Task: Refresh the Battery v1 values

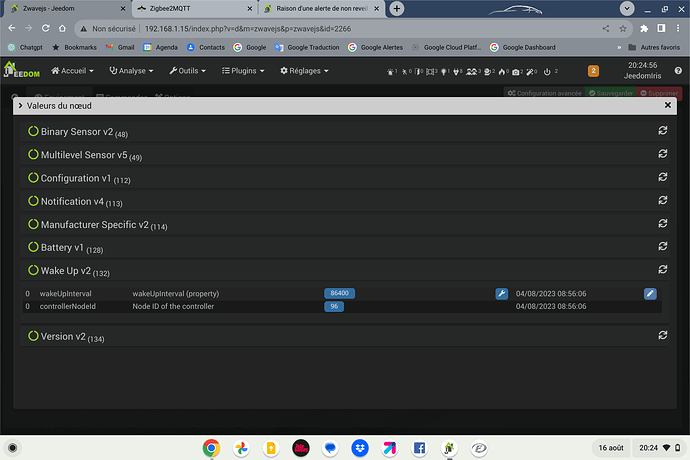Action: pyautogui.click(x=662, y=247)
